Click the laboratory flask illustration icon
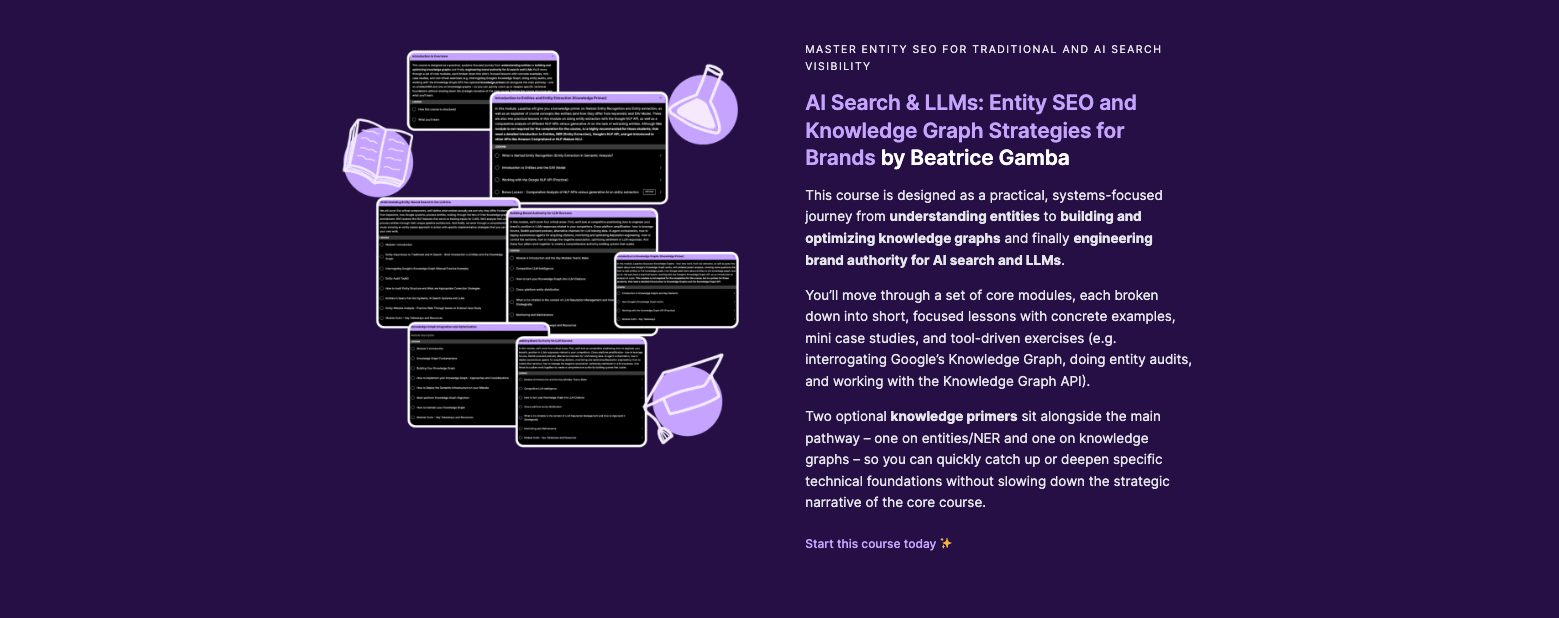Viewport: 1559px width, 618px height. pos(703,105)
